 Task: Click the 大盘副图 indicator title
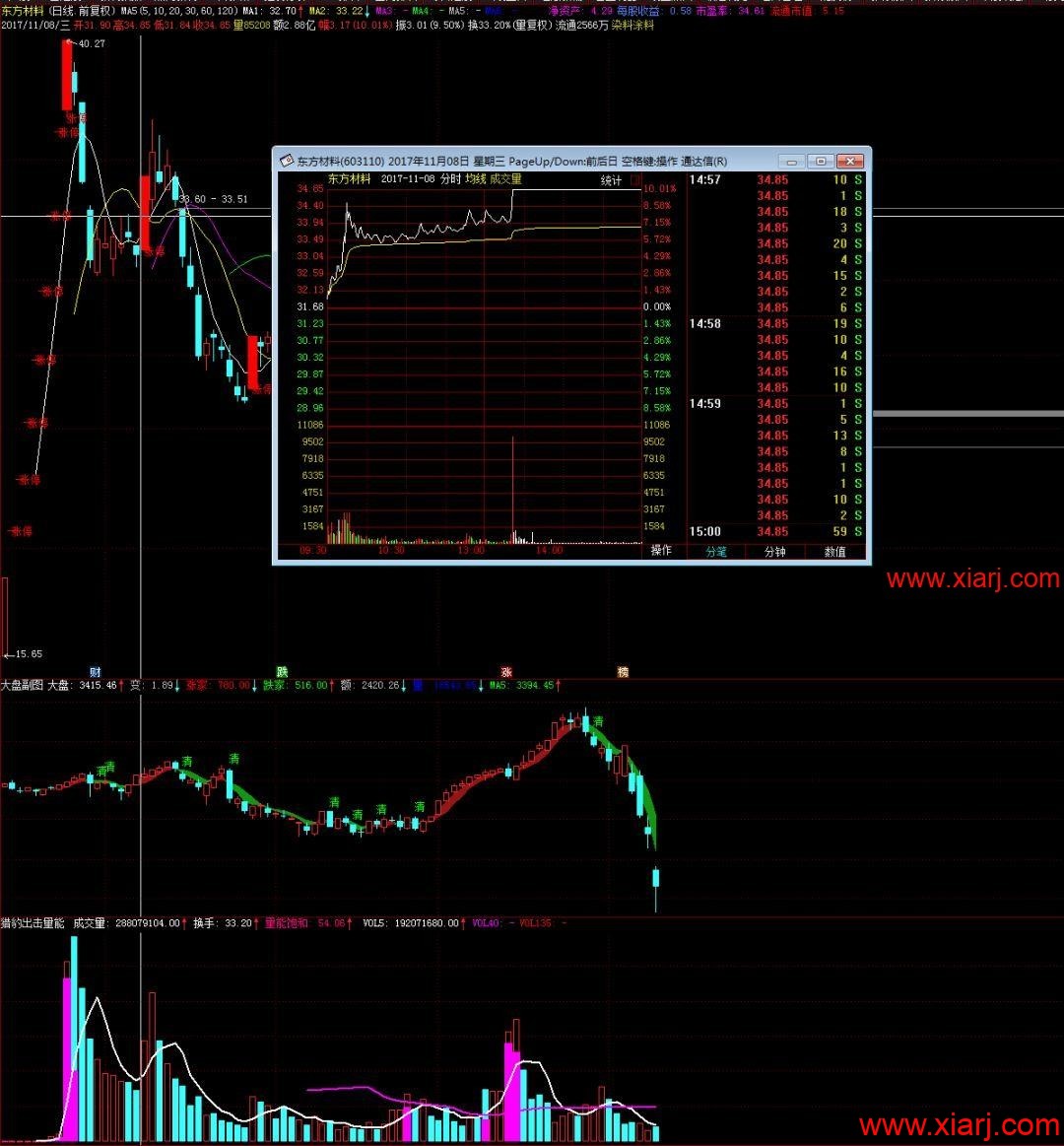click(22, 686)
